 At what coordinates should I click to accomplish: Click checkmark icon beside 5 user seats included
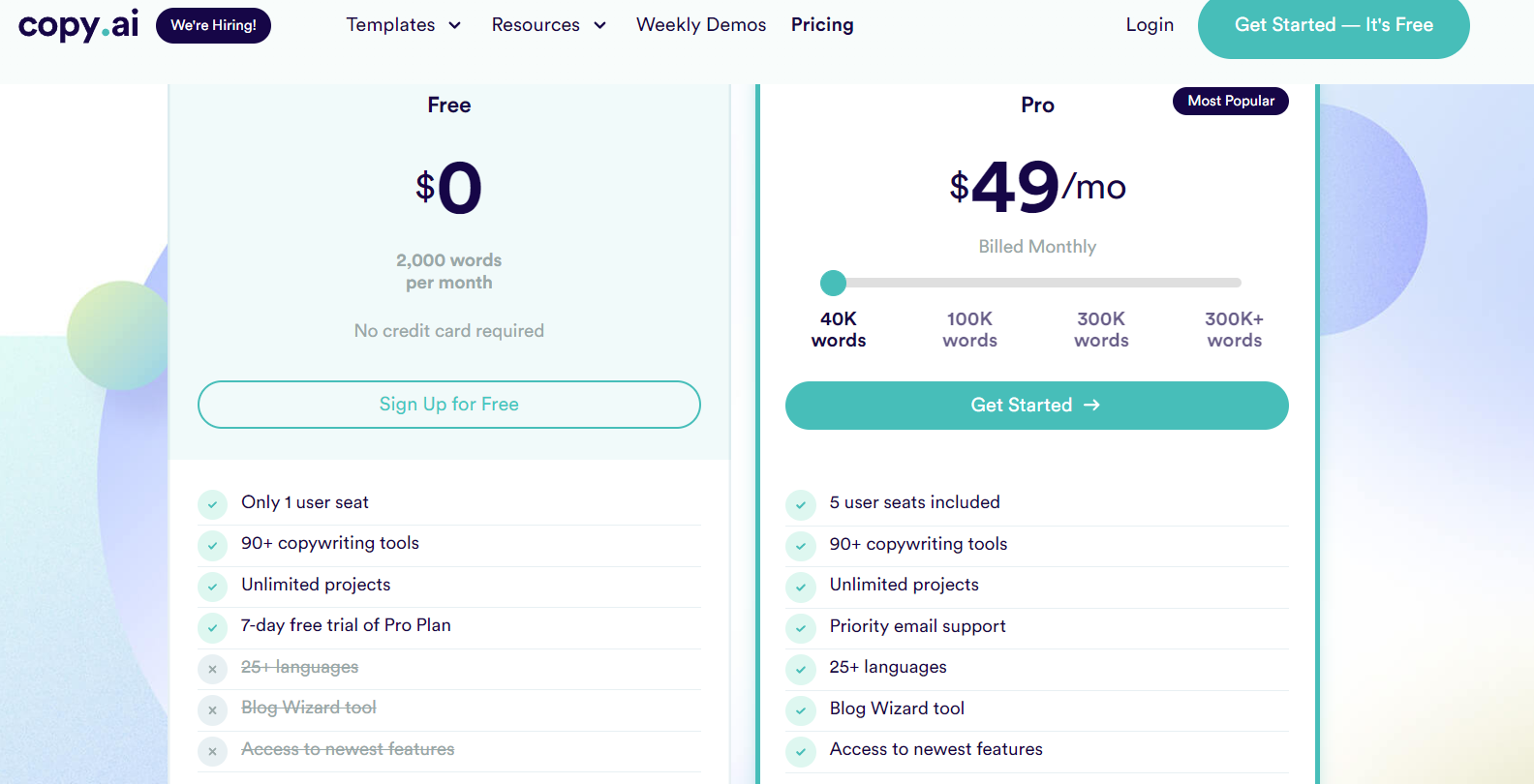tap(801, 504)
